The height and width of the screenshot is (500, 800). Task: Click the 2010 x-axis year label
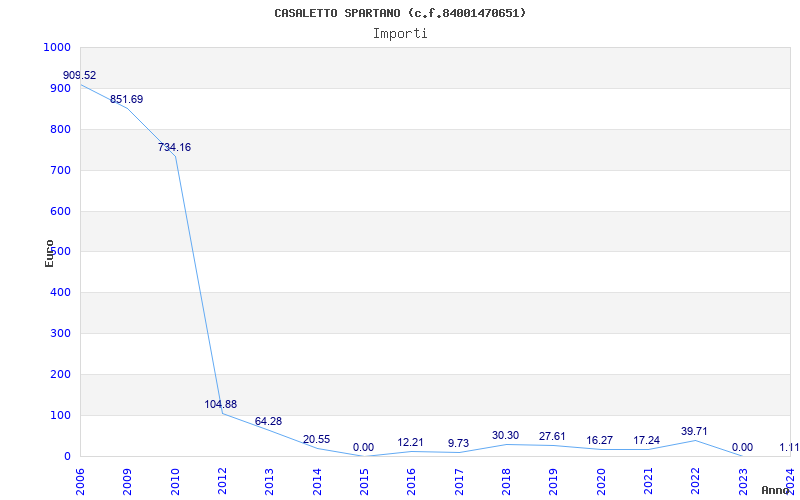(174, 482)
